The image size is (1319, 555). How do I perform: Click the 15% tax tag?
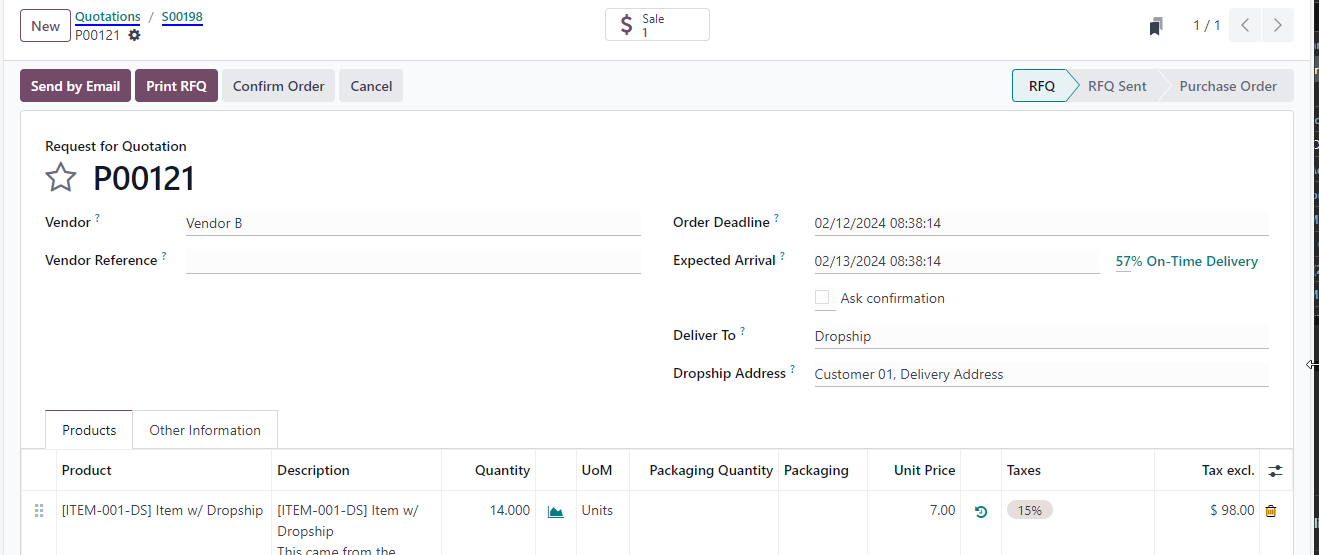1030,510
